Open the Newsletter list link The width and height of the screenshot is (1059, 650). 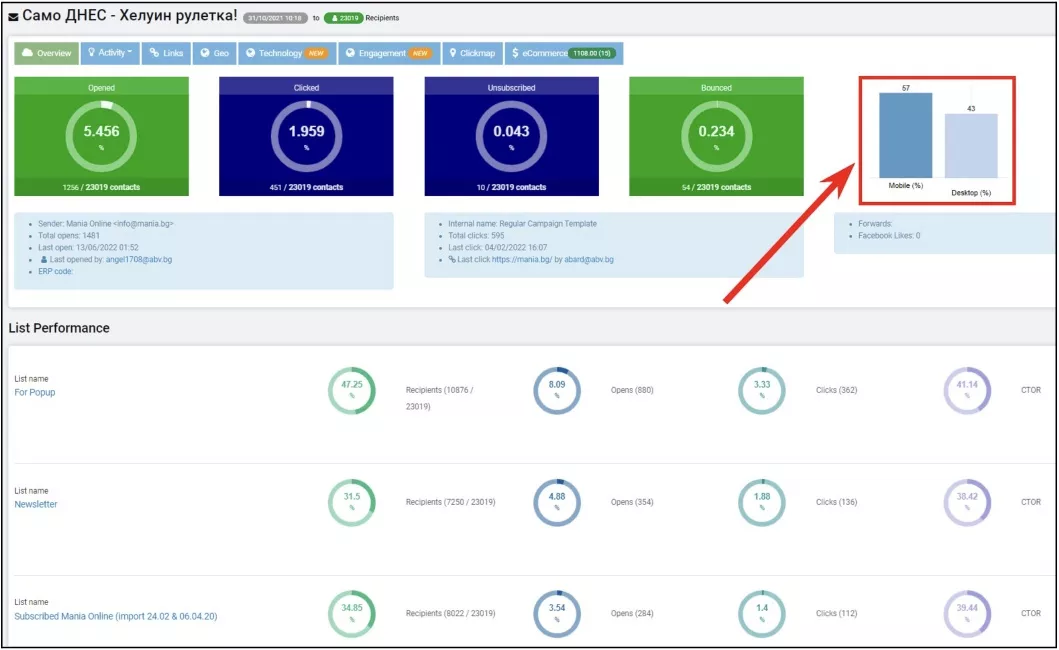[x=36, y=505]
